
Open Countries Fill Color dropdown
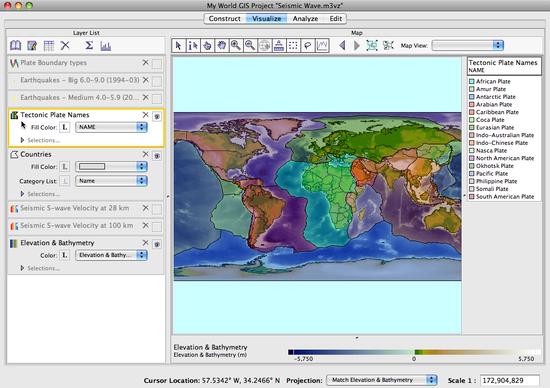click(112, 166)
